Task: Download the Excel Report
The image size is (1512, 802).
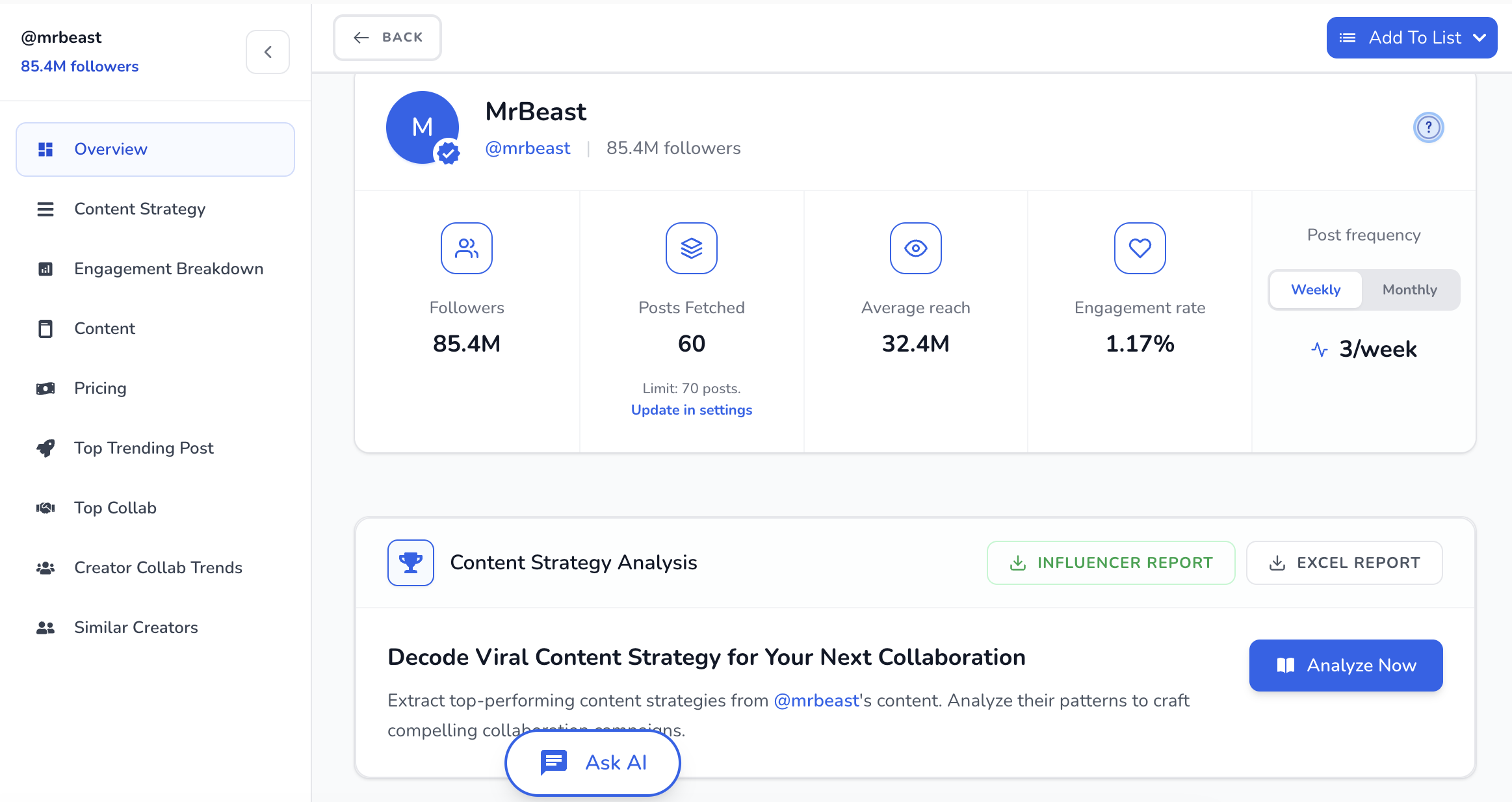Action: coord(1344,563)
